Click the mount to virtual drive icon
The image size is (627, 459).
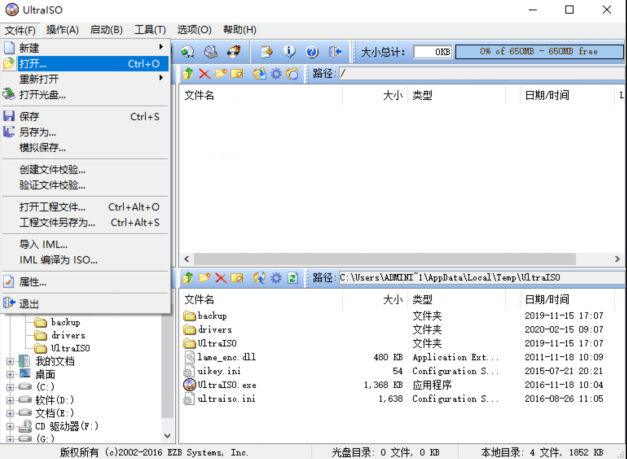click(x=211, y=52)
